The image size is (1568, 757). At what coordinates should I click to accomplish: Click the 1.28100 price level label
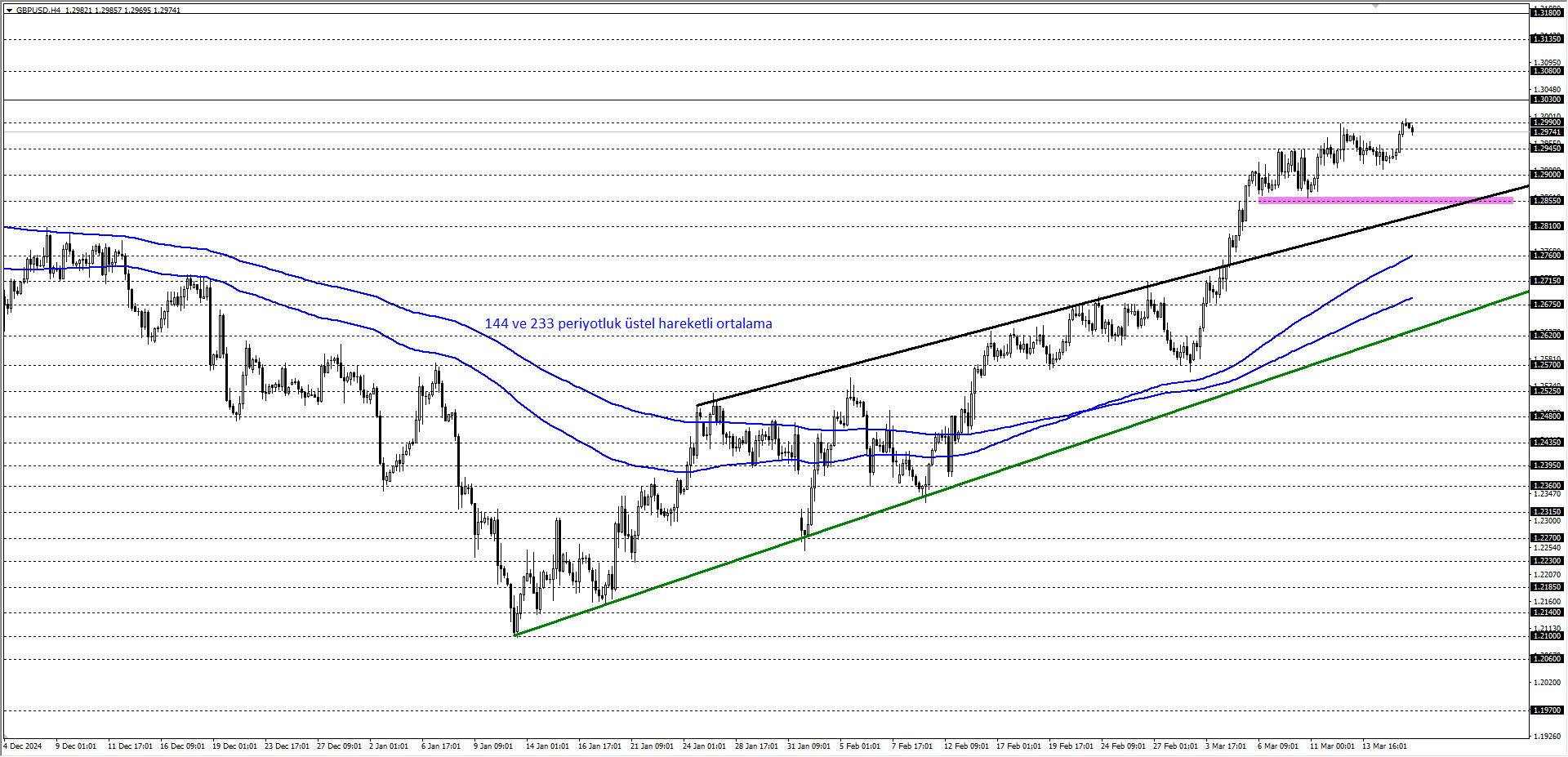[x=1547, y=226]
